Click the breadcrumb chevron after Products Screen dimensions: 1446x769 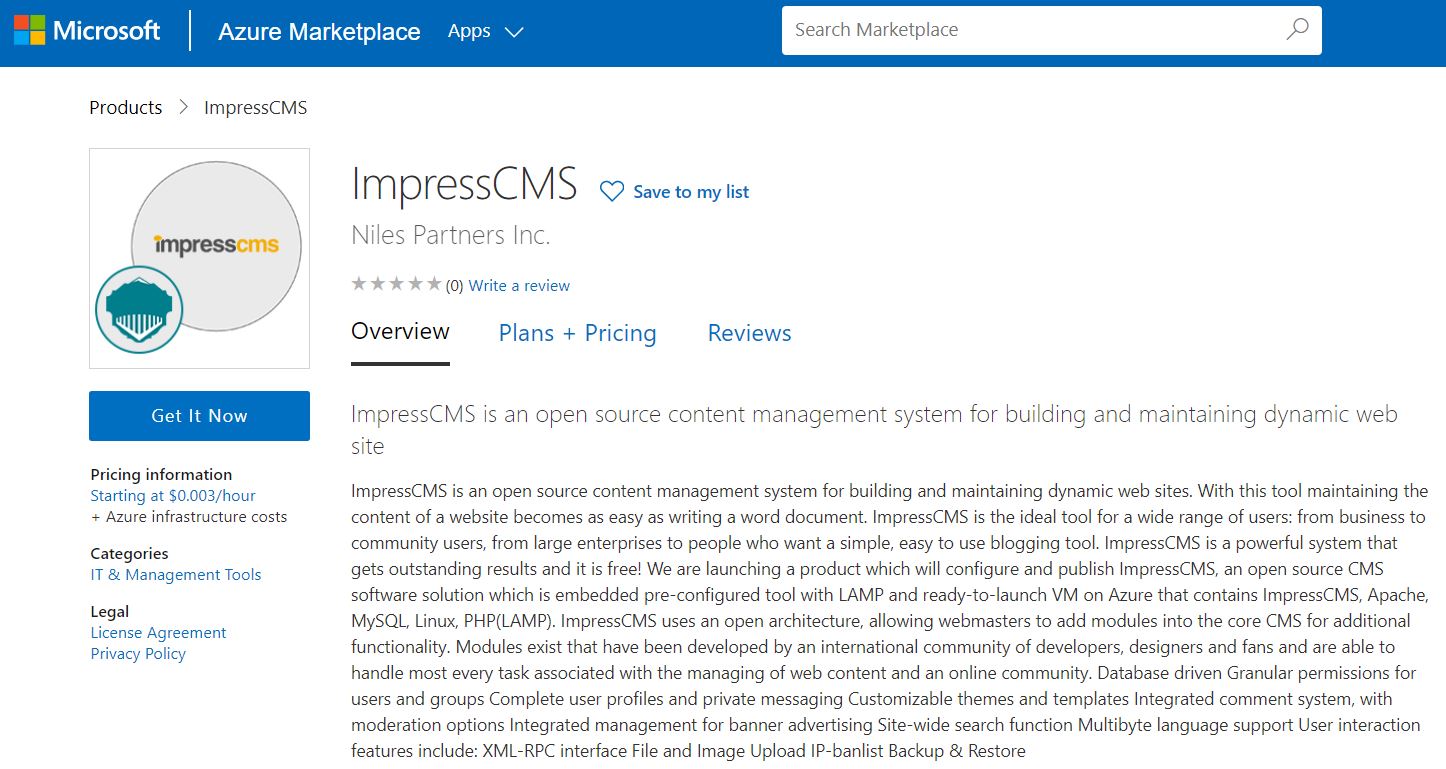[x=183, y=107]
